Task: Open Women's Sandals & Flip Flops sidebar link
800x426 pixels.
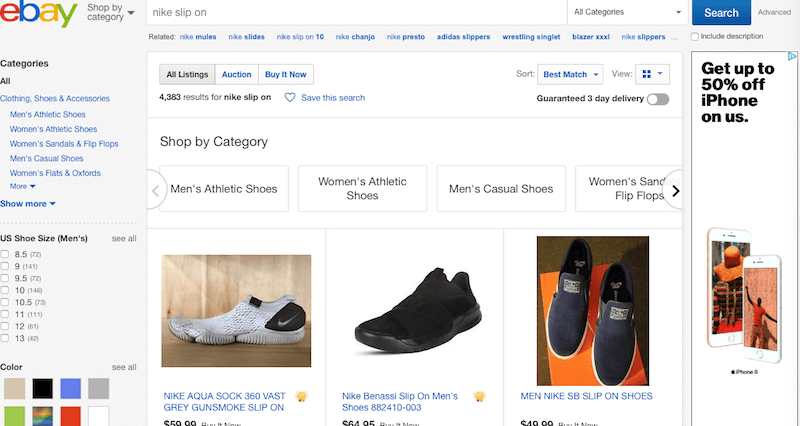Action: click(64, 144)
